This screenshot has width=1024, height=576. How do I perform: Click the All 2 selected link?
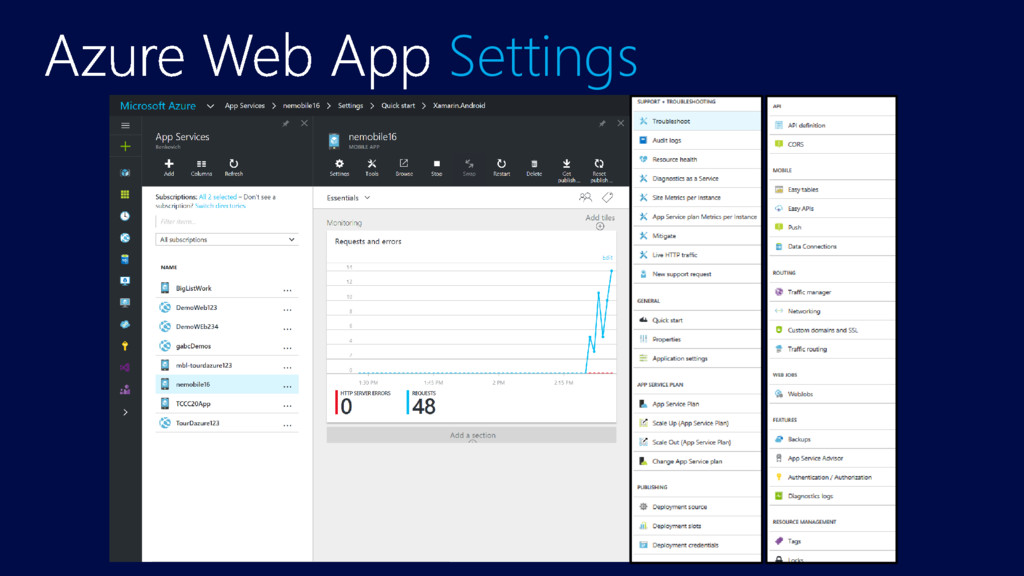point(218,197)
